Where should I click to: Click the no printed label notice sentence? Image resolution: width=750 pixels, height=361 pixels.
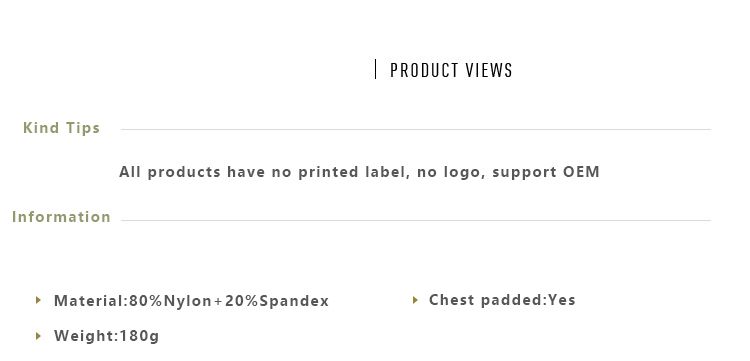[359, 172]
